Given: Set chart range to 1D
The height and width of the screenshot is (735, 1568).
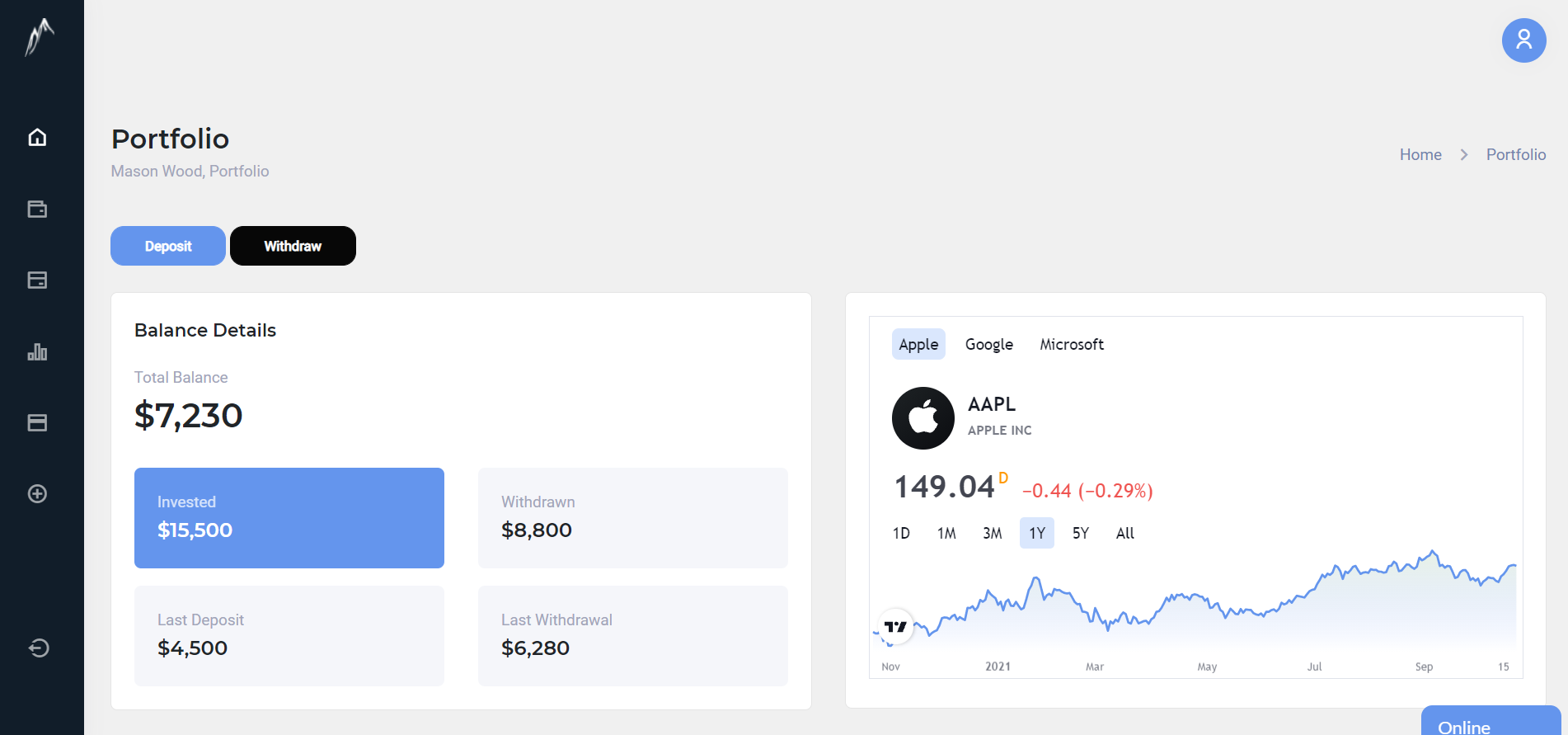Looking at the screenshot, I should click(901, 533).
